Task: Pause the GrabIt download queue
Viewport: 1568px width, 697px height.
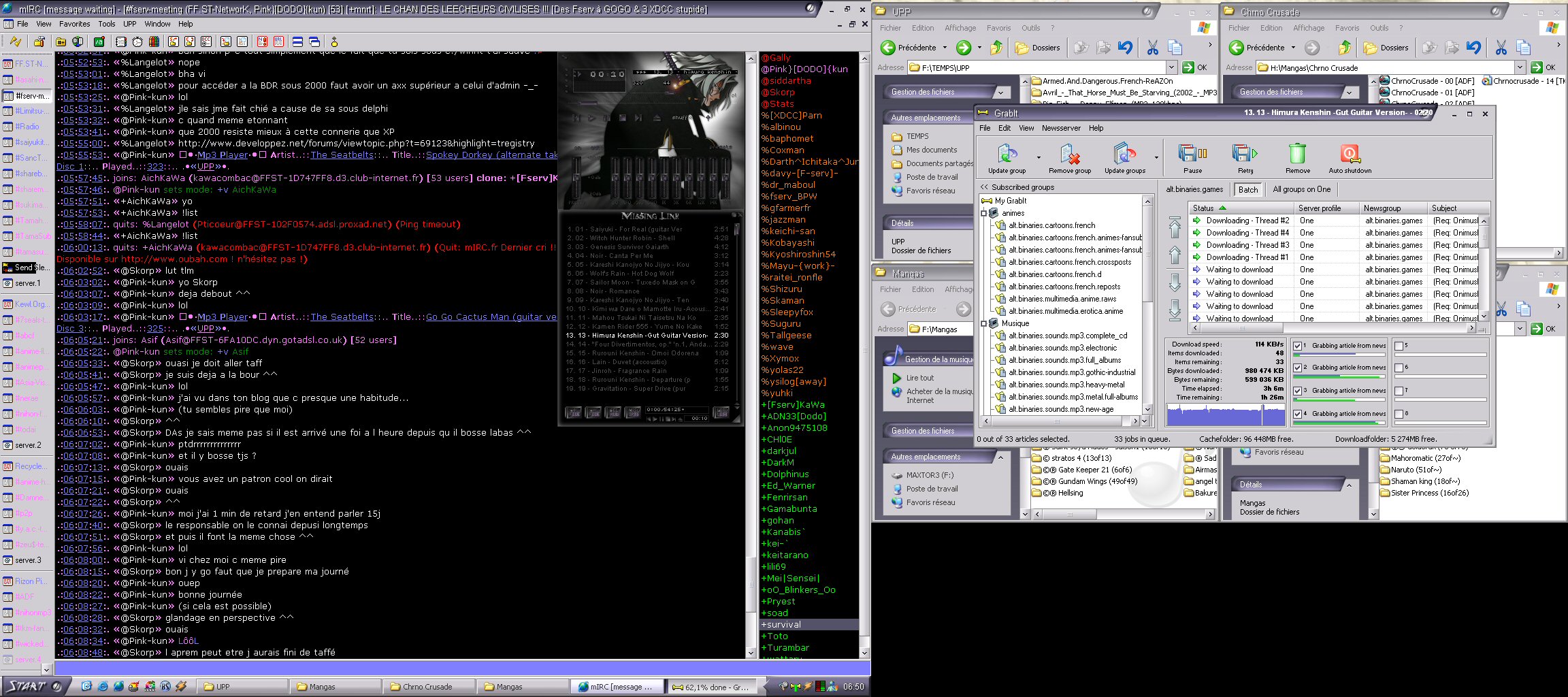Action: click(x=1192, y=159)
